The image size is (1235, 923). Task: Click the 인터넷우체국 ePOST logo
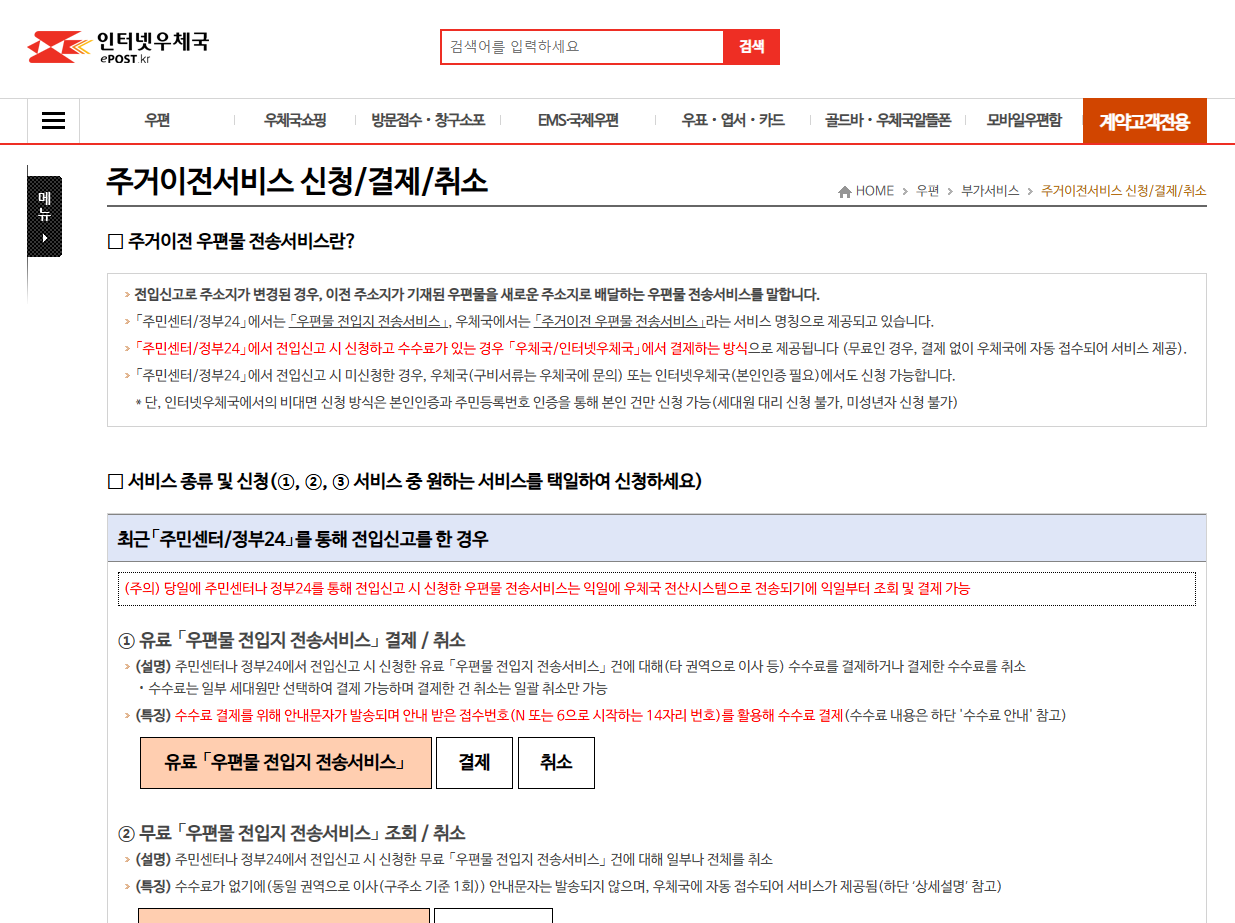click(120, 46)
